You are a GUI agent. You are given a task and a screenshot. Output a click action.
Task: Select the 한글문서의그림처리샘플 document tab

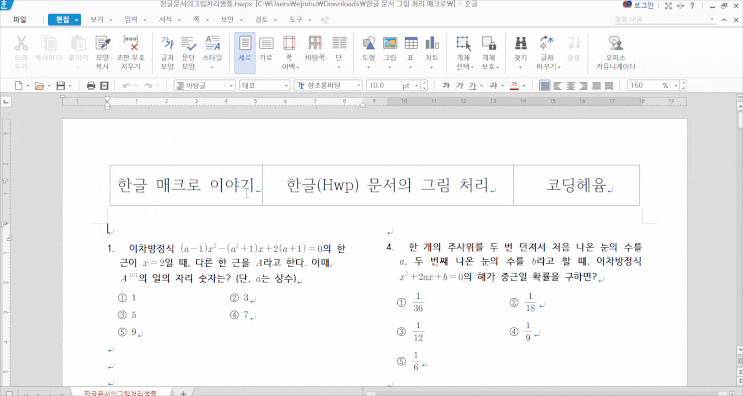(120, 393)
